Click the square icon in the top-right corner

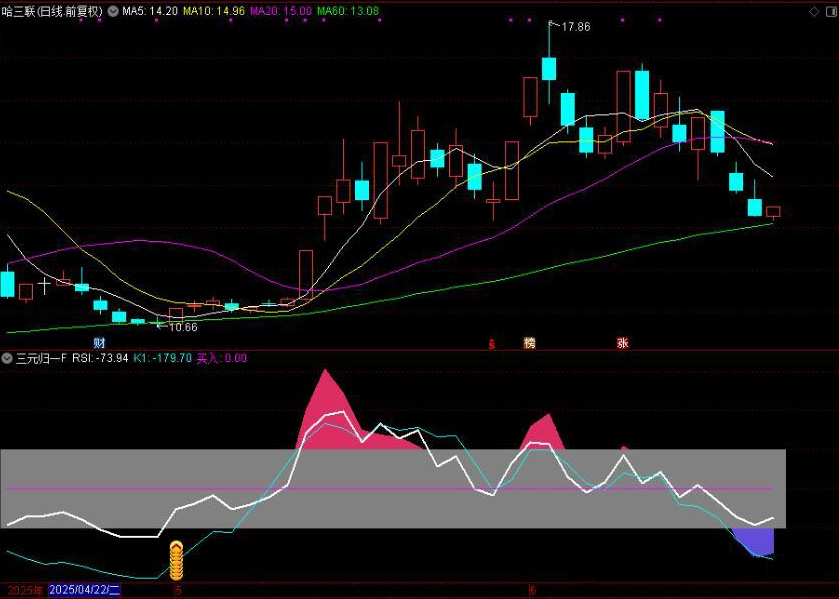(830, 10)
